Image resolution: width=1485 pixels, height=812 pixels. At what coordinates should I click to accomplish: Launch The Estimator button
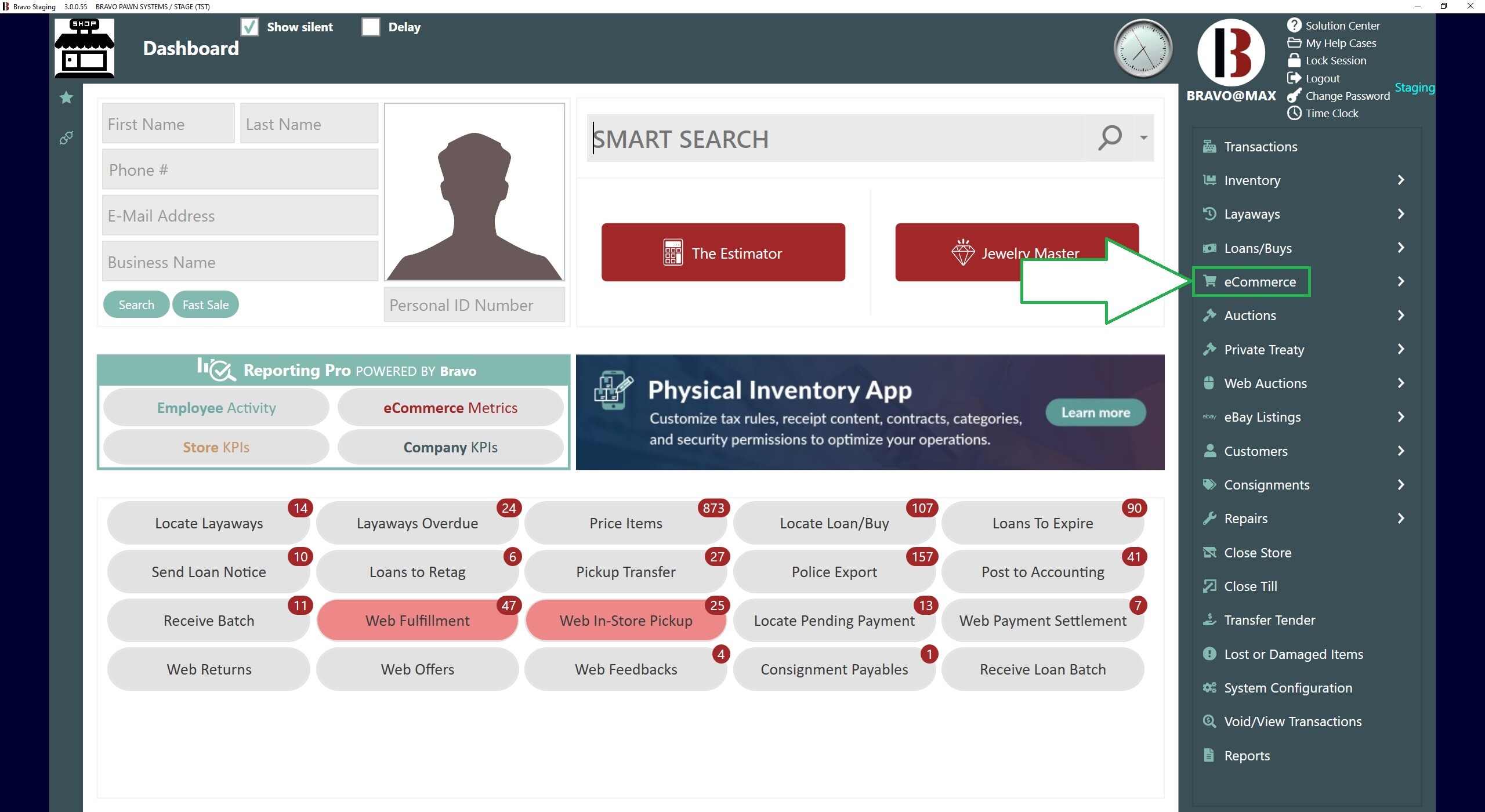coord(723,252)
